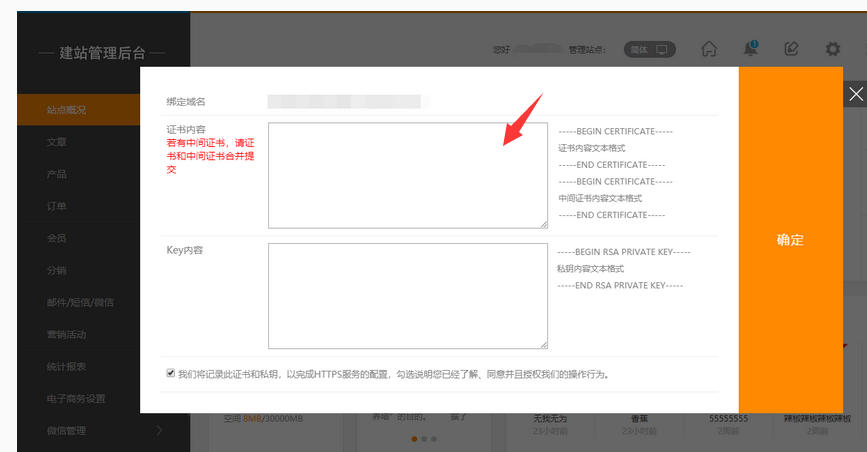Click the home icon in top bar
Screen dimensions: 867x452
709,48
